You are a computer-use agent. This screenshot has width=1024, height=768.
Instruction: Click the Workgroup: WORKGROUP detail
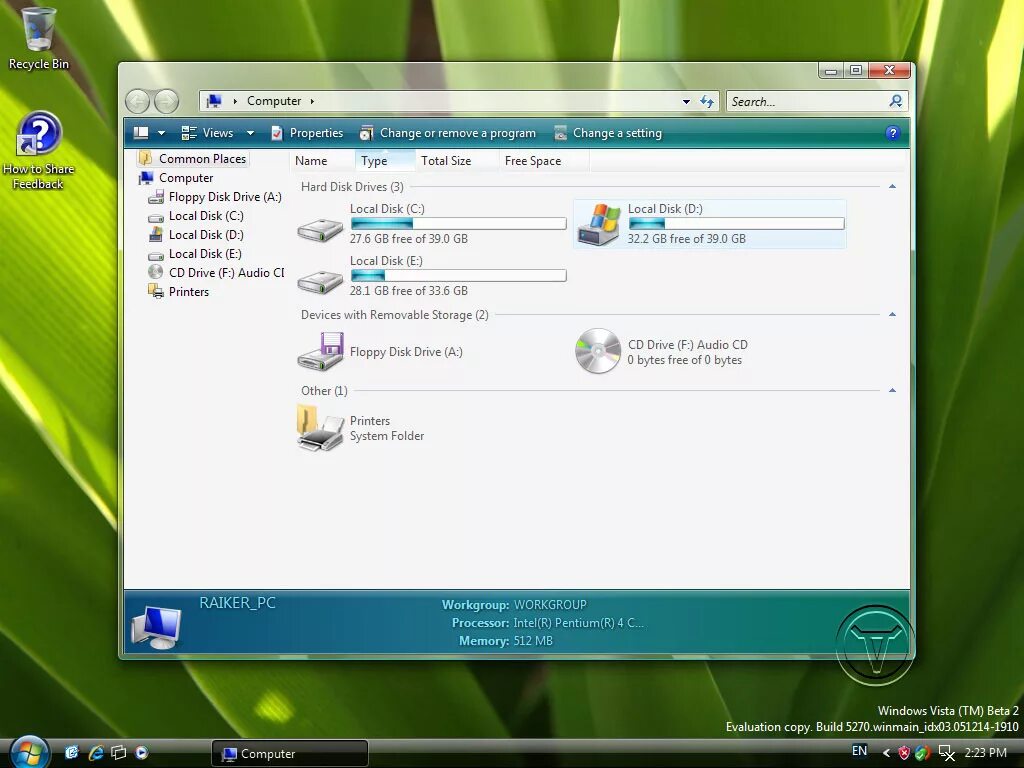[x=515, y=605]
